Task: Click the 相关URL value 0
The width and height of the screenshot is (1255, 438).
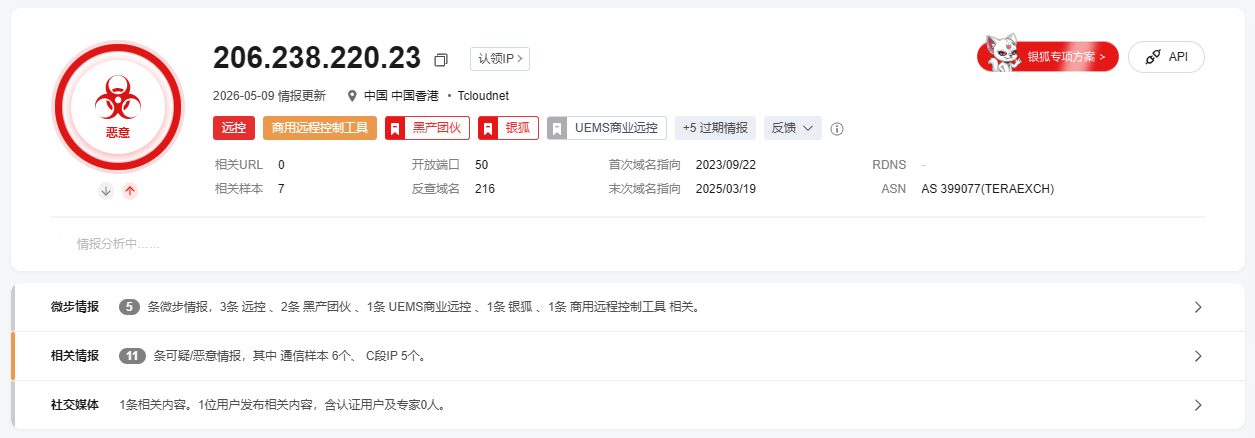Action: pos(281,164)
